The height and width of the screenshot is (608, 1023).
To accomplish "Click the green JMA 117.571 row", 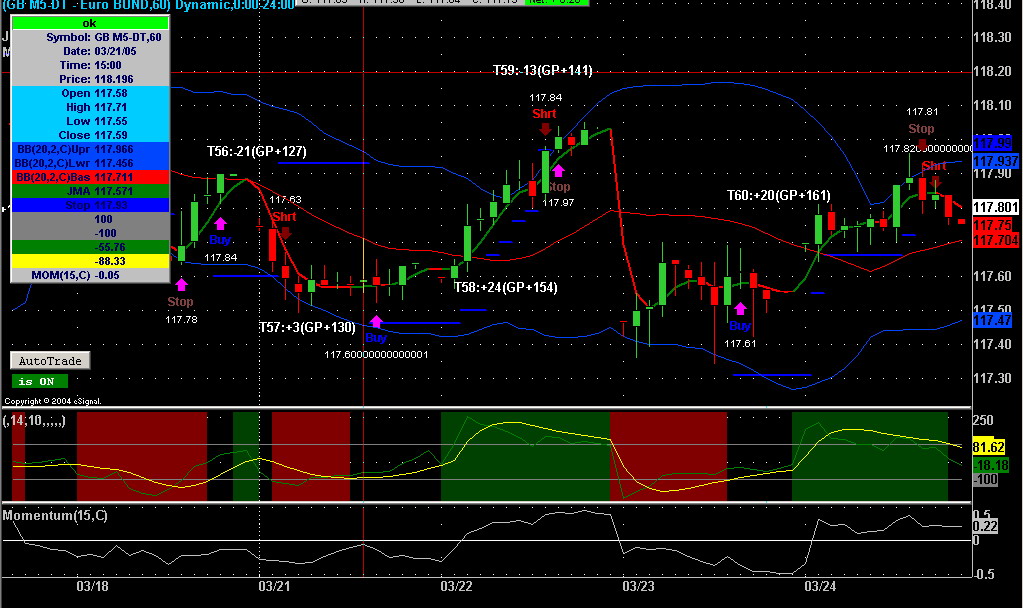I will pos(90,191).
